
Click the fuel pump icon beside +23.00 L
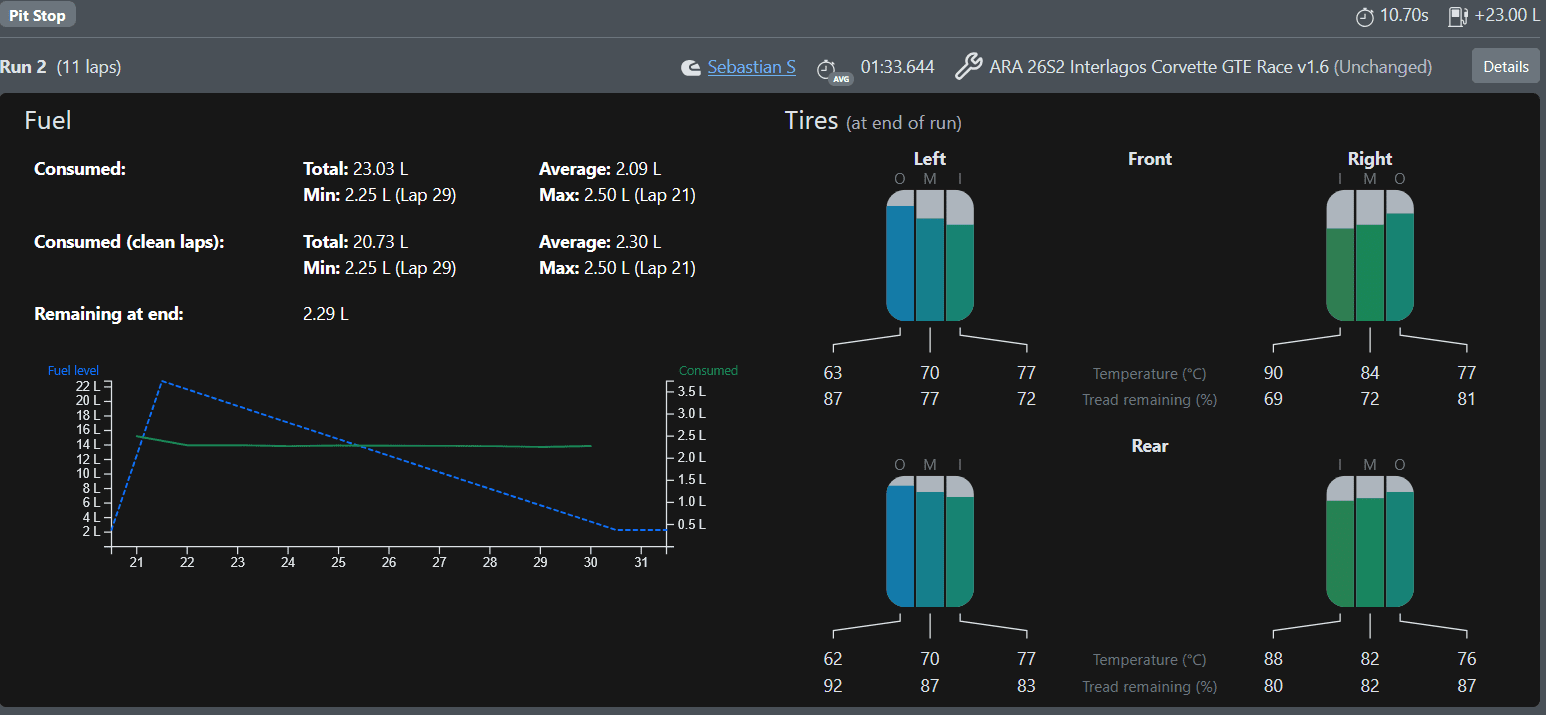[1459, 15]
